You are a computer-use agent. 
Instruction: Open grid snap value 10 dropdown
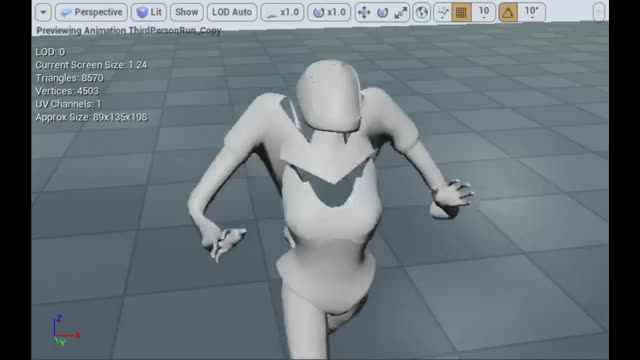[x=483, y=13]
